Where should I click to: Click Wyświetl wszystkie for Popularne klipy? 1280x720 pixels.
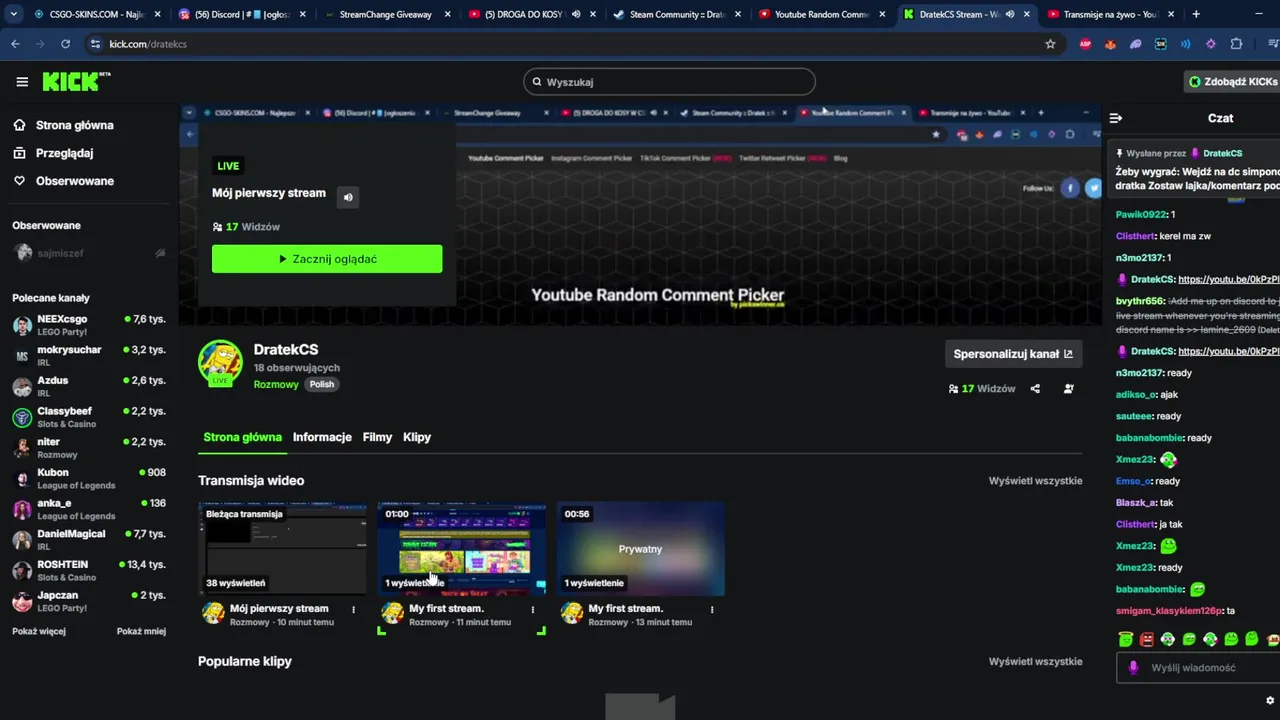(1035, 662)
